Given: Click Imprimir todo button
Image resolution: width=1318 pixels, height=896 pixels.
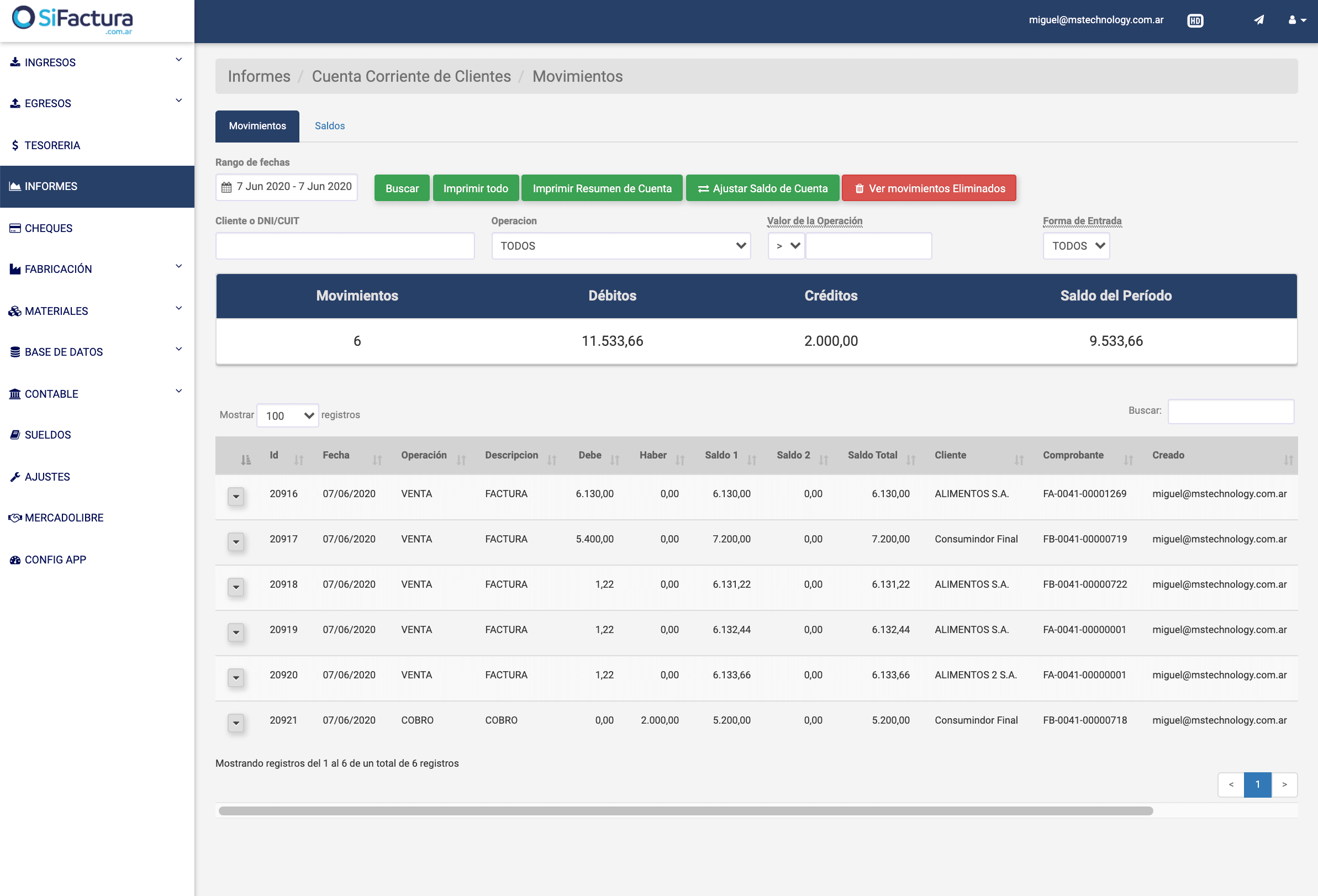Looking at the screenshot, I should [476, 188].
